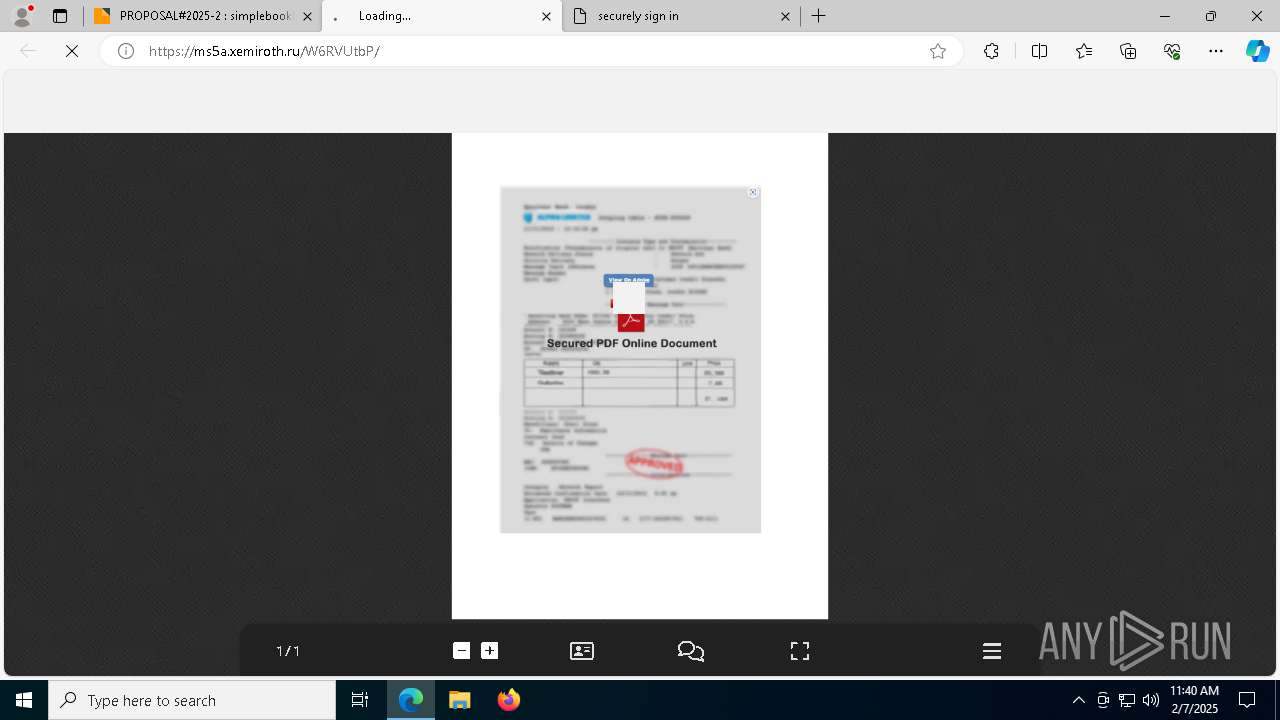Click the 1 / 1 page indicator

pyautogui.click(x=288, y=651)
